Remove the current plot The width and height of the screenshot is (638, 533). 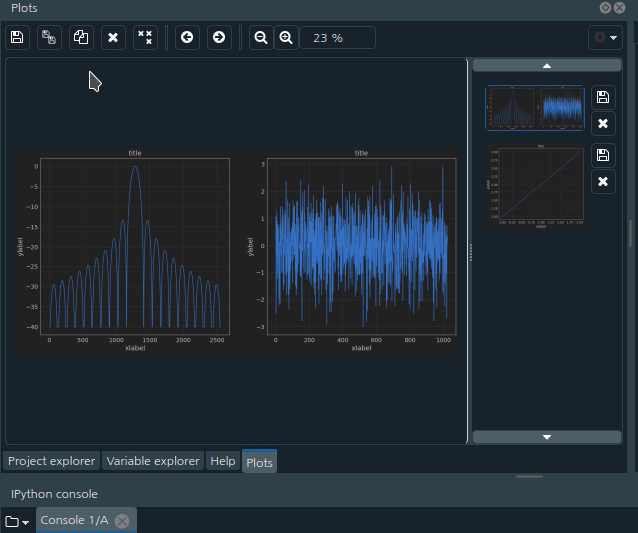click(x=113, y=37)
